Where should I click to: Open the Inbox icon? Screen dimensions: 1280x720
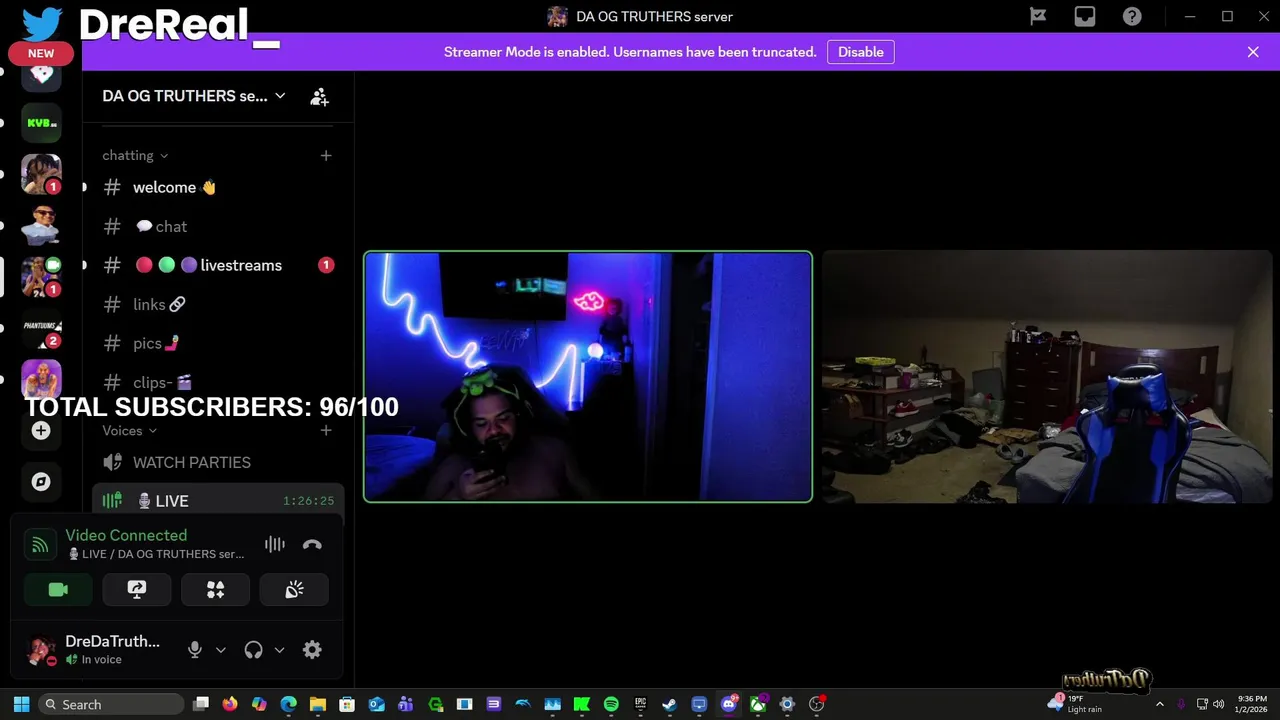1085,16
